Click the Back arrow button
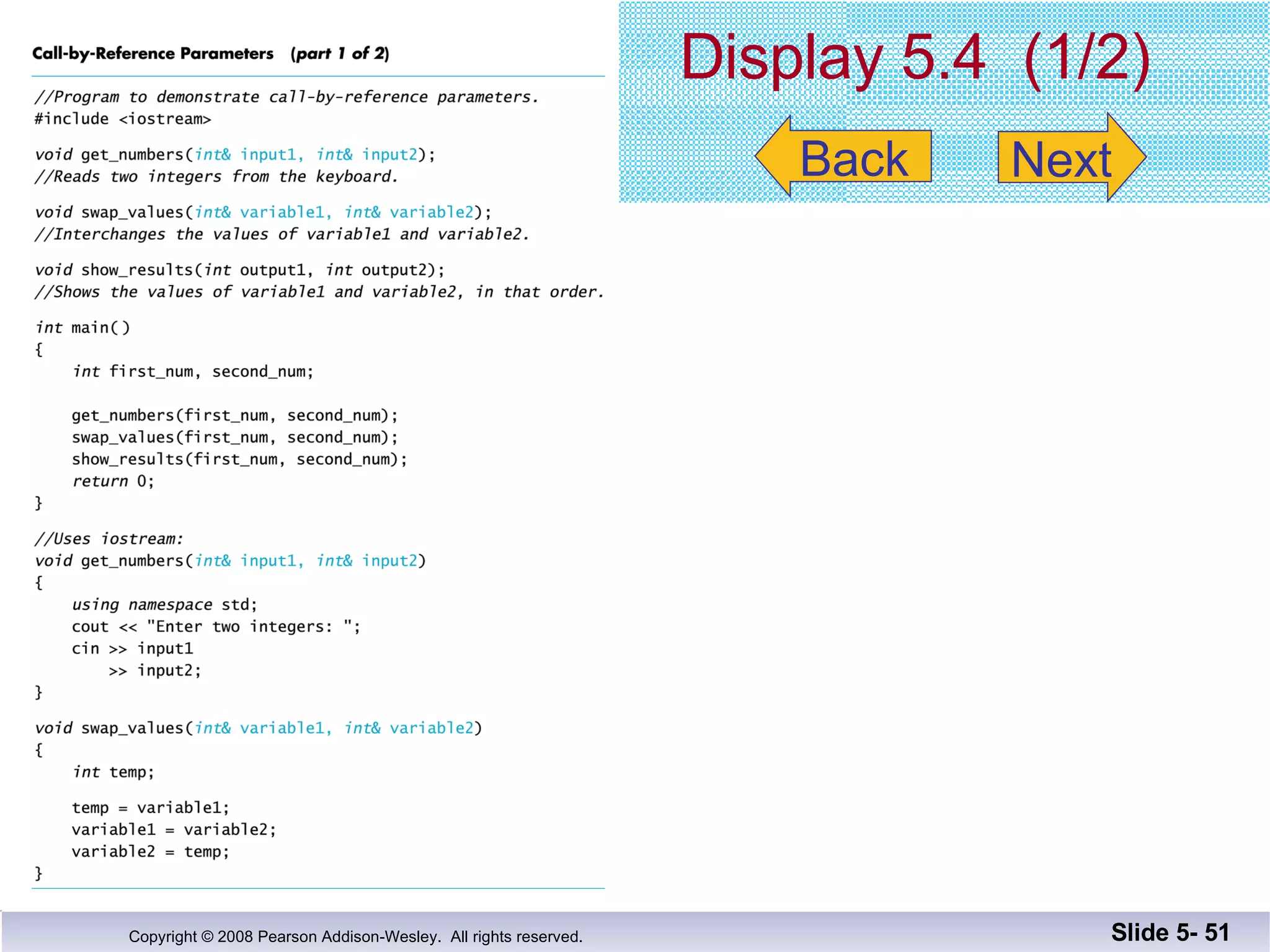The height and width of the screenshot is (952, 1270). click(x=843, y=157)
